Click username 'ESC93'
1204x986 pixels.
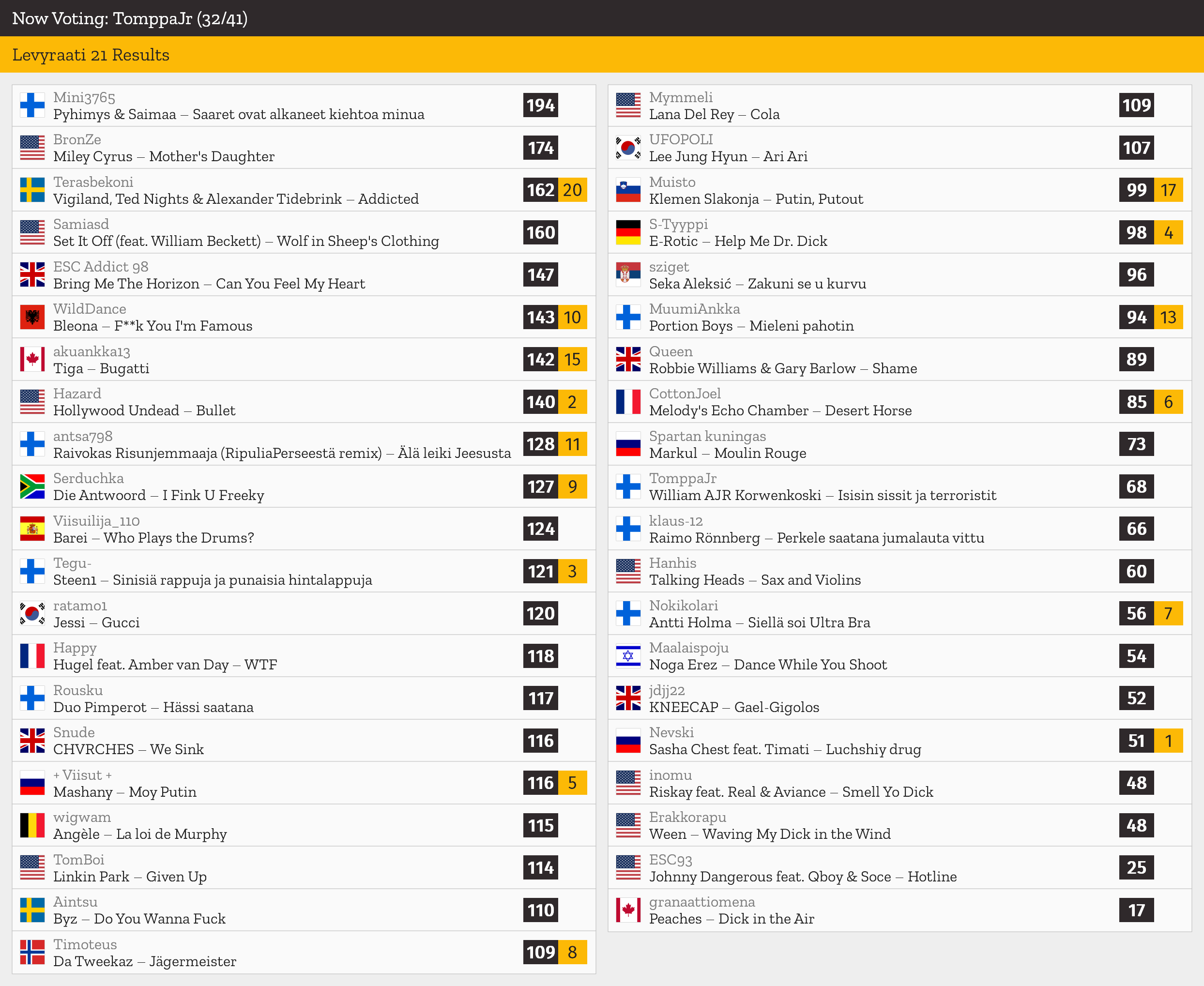[x=671, y=860]
